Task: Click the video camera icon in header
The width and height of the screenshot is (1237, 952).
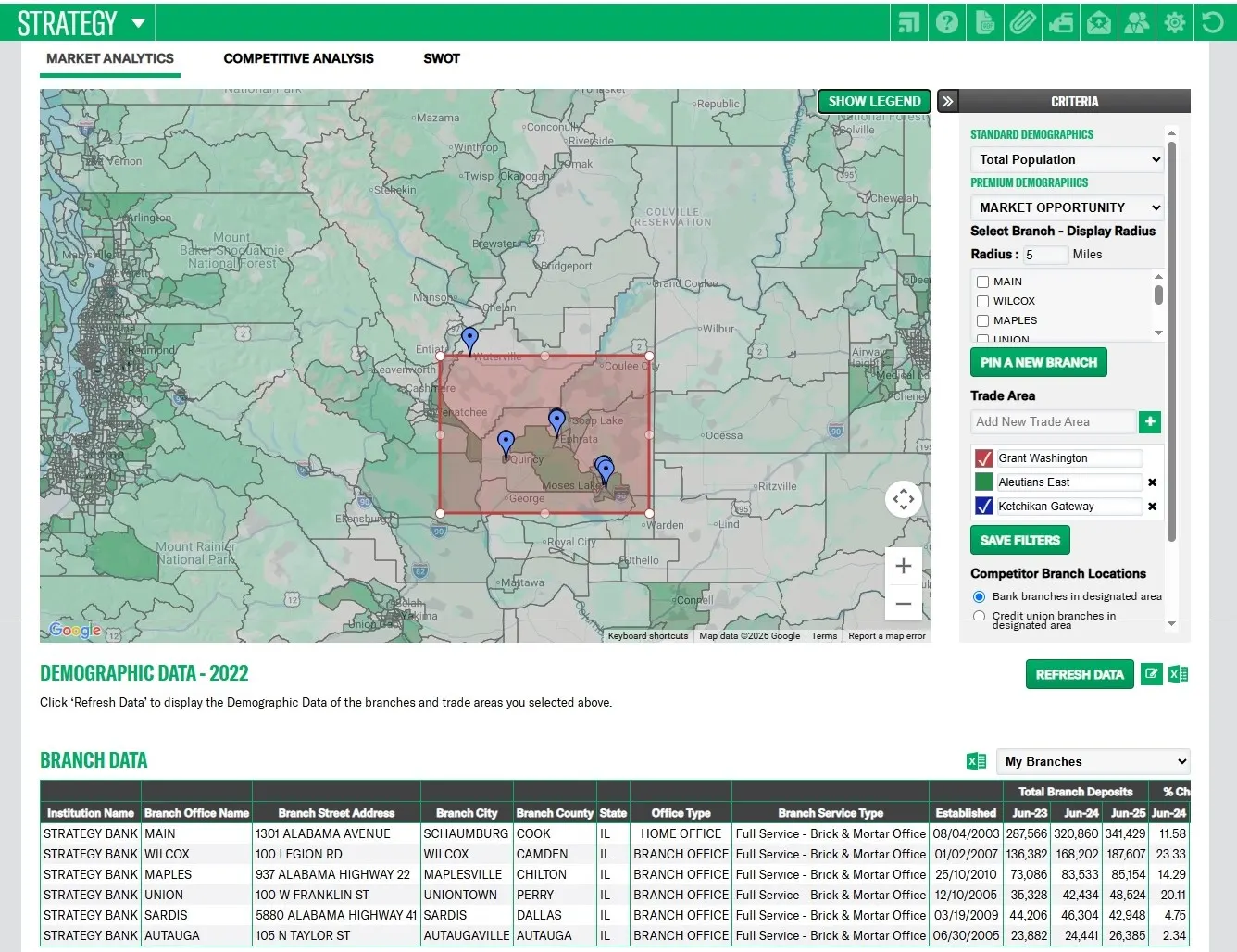Action: click(x=1061, y=22)
